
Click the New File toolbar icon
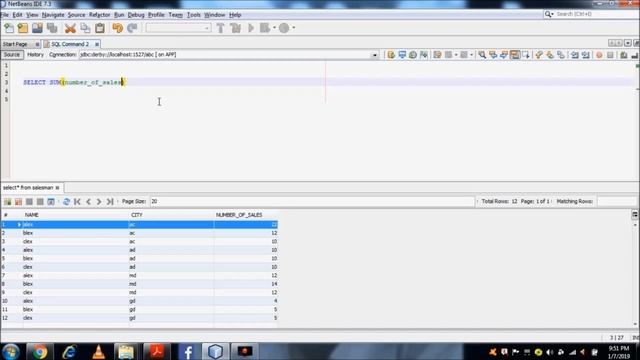coord(9,28)
